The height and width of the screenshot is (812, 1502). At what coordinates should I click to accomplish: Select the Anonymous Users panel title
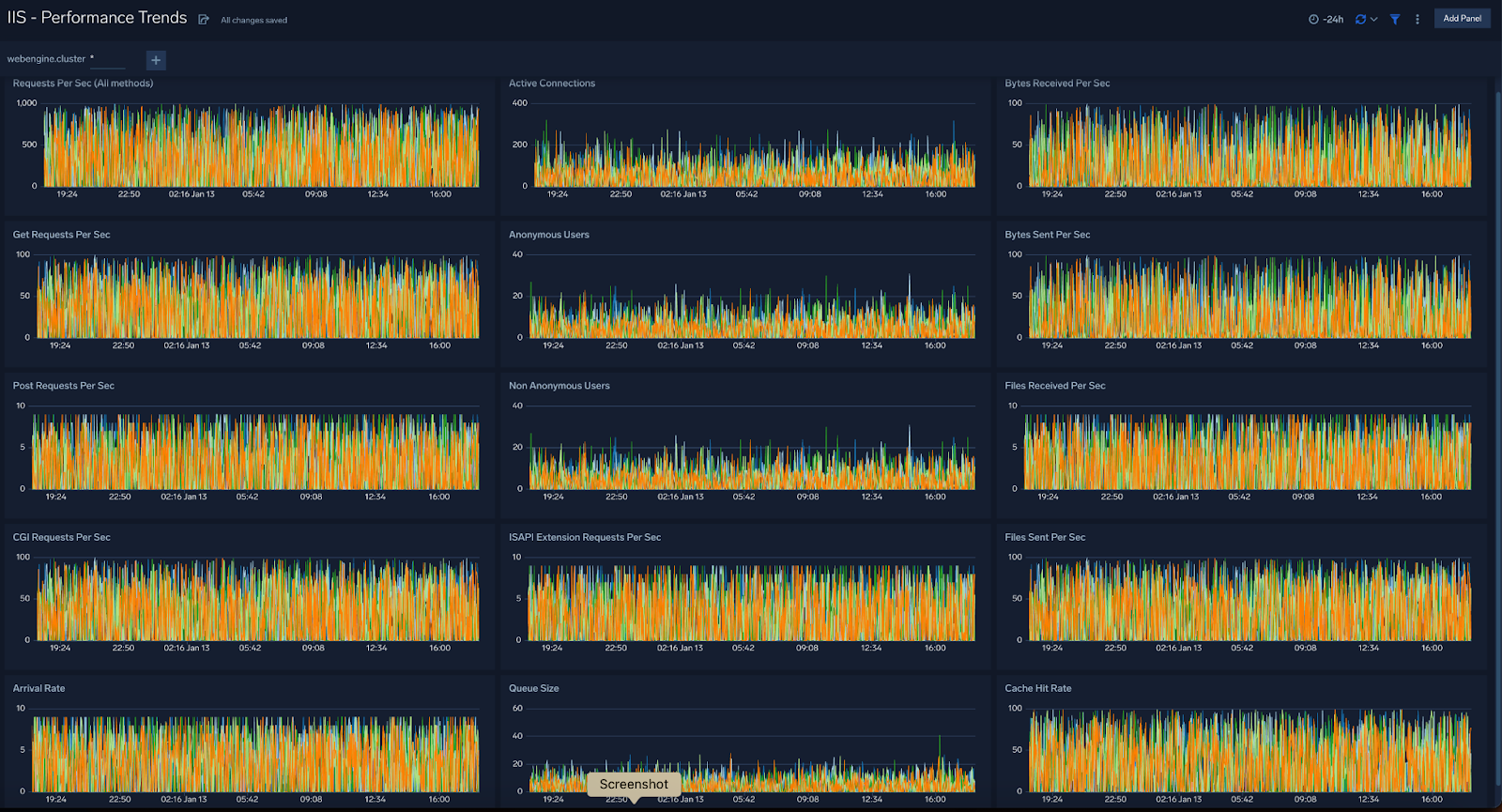pos(549,235)
